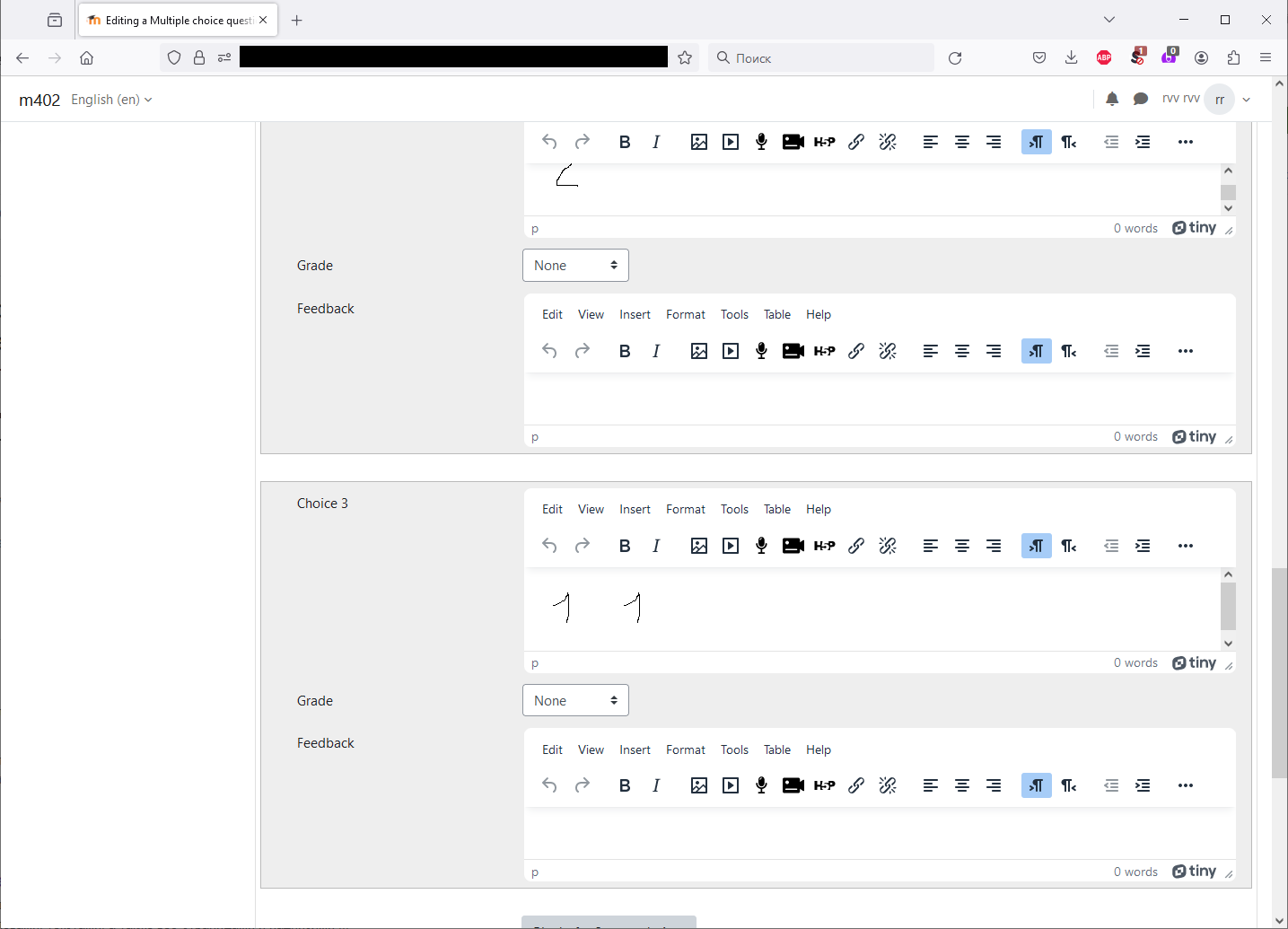The image size is (1288, 929).
Task: Open Insert menu in Choice 3 editor
Action: point(635,509)
